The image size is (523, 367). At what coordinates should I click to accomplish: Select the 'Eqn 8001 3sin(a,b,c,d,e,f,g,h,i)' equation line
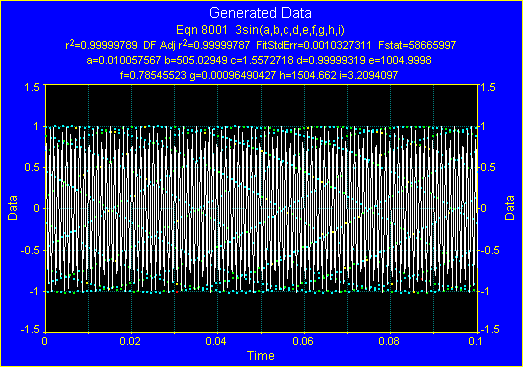tap(260, 30)
